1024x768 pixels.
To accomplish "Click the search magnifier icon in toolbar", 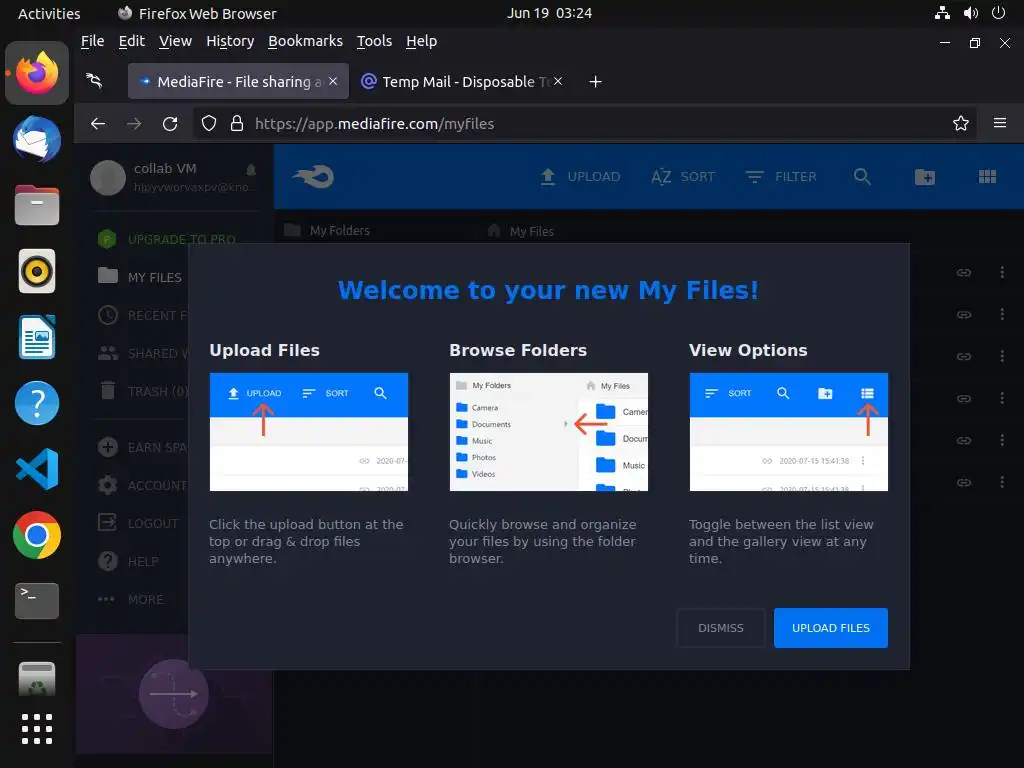I will (x=862, y=176).
